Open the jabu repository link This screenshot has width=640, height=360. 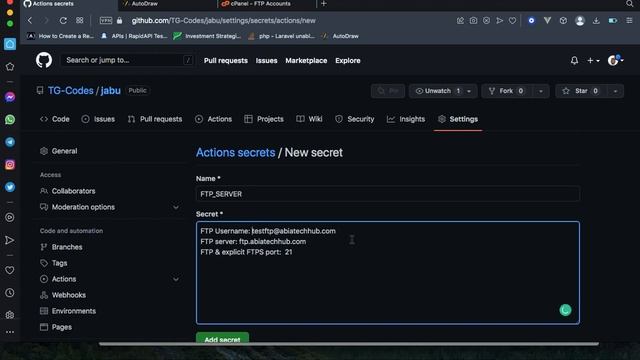tap(111, 91)
